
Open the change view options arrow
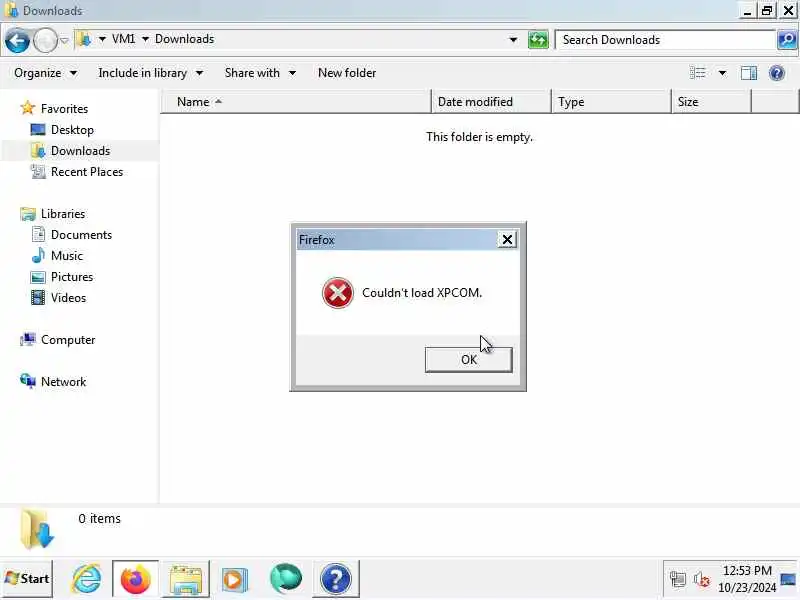click(x=722, y=73)
